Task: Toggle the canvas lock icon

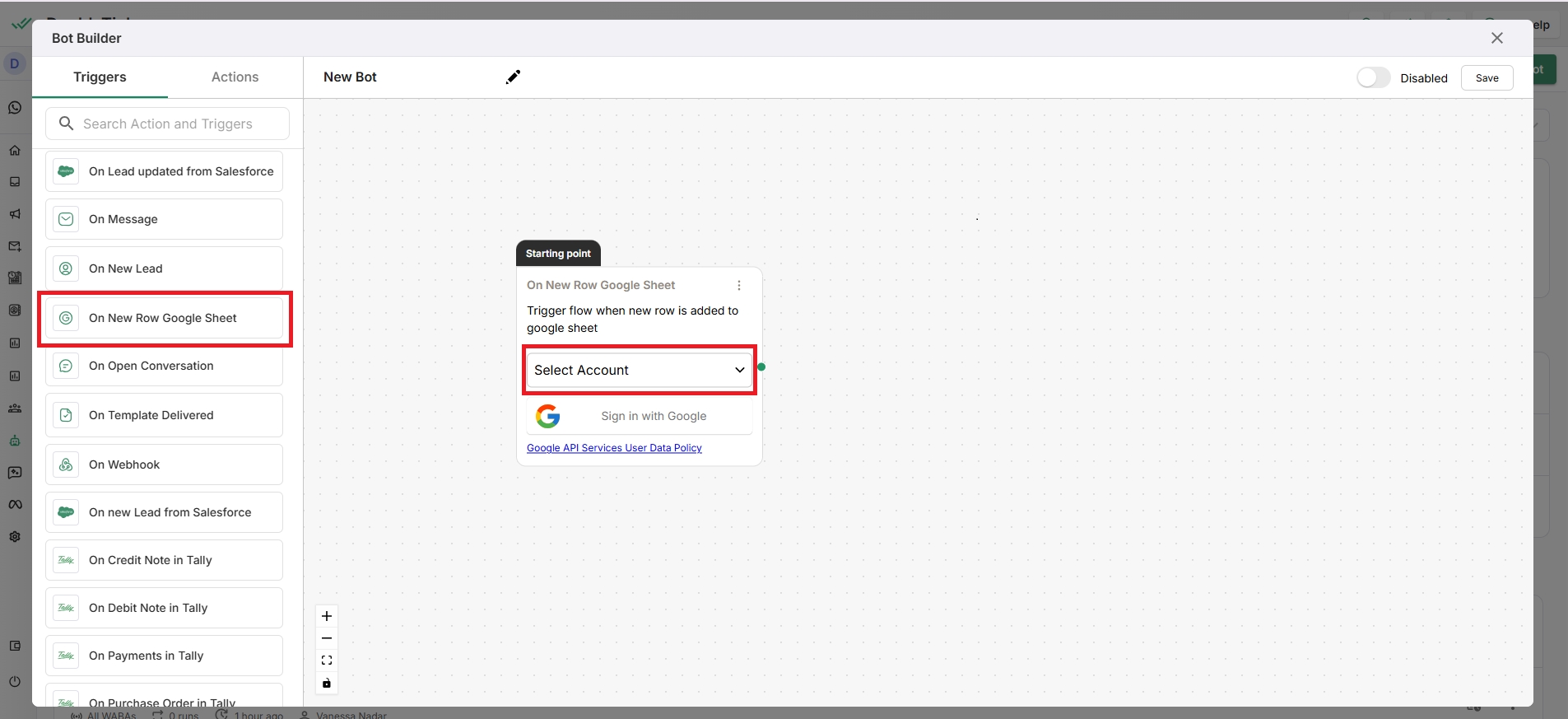Action: click(327, 683)
